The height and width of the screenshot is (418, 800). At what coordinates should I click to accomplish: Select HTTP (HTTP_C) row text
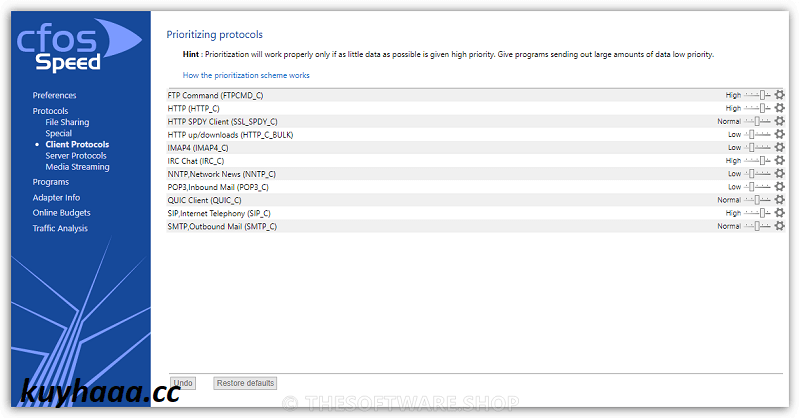(193, 108)
